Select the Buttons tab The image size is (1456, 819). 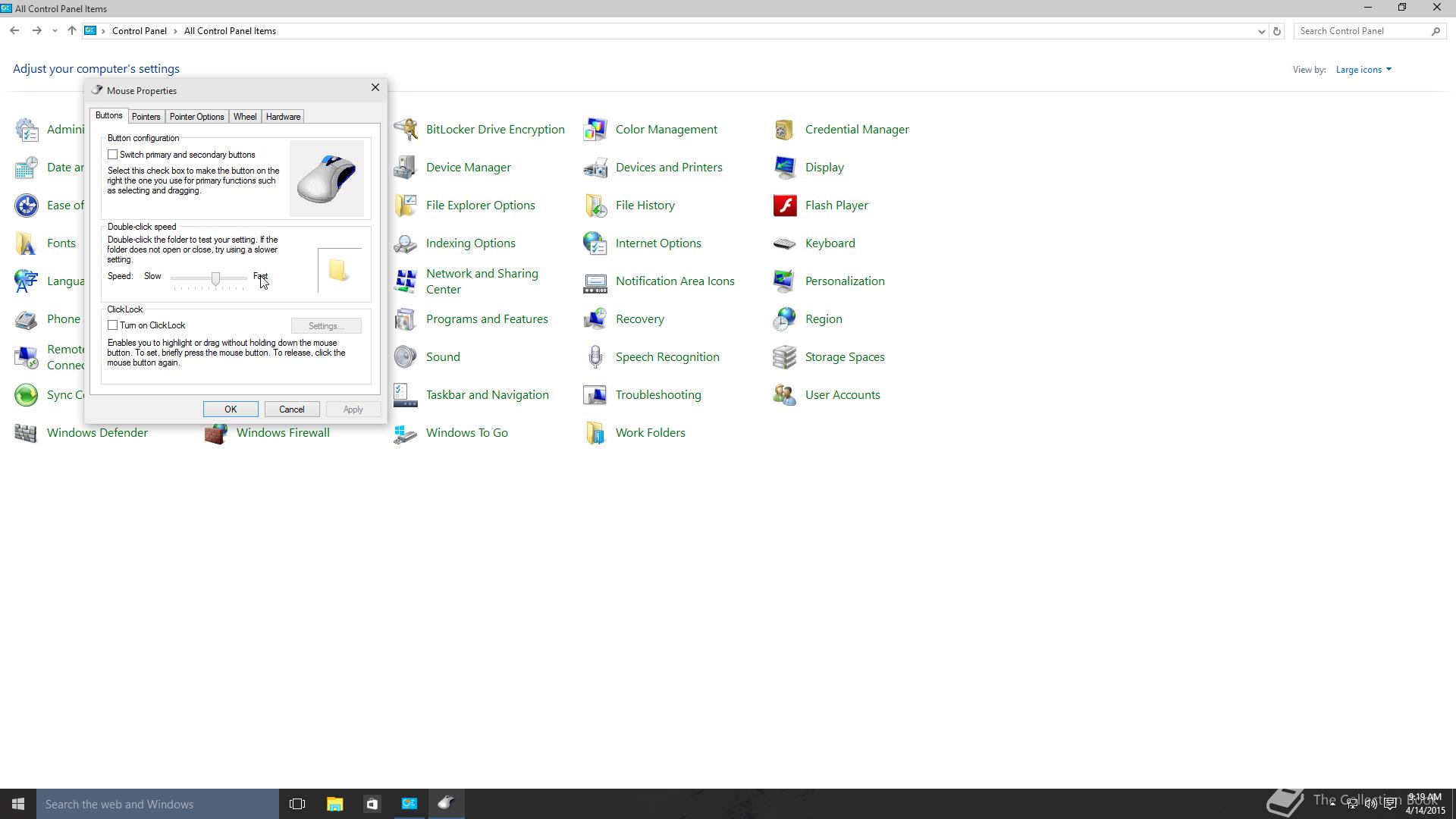pyautogui.click(x=108, y=115)
